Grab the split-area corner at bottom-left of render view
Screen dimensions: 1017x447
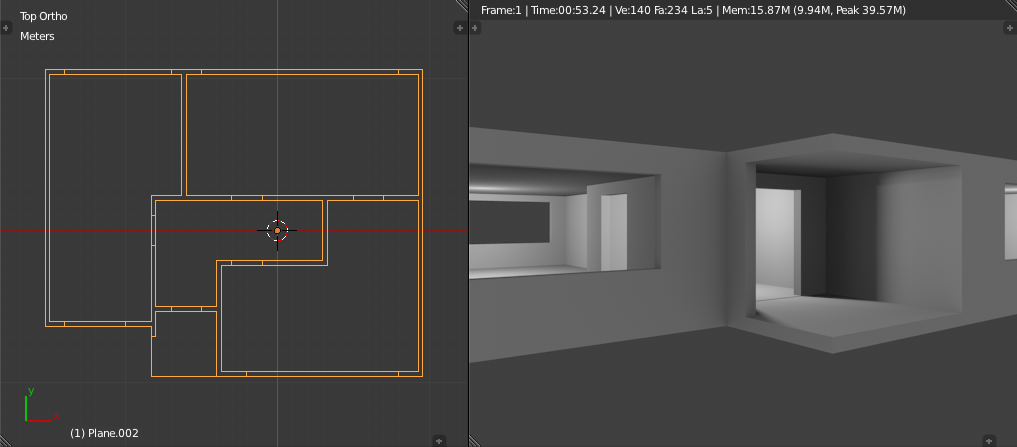click(x=474, y=441)
